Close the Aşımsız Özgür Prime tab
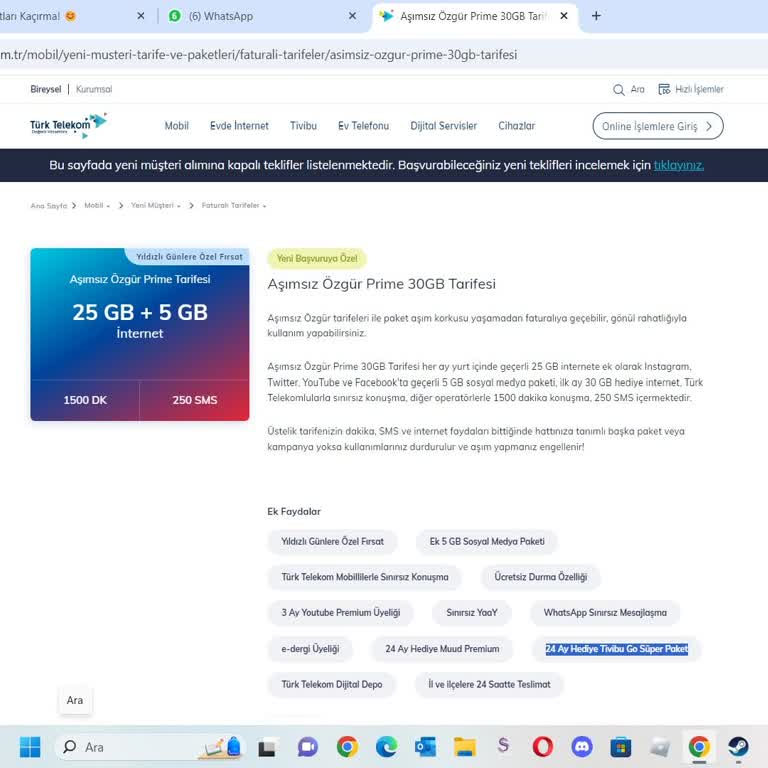 564,16
